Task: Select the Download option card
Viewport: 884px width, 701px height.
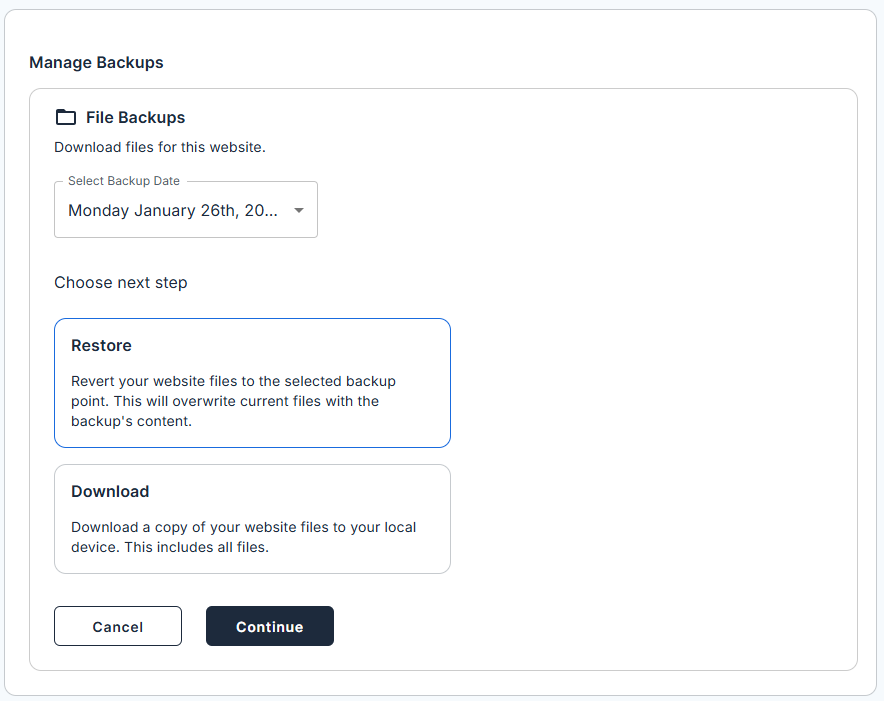Action: pos(252,519)
